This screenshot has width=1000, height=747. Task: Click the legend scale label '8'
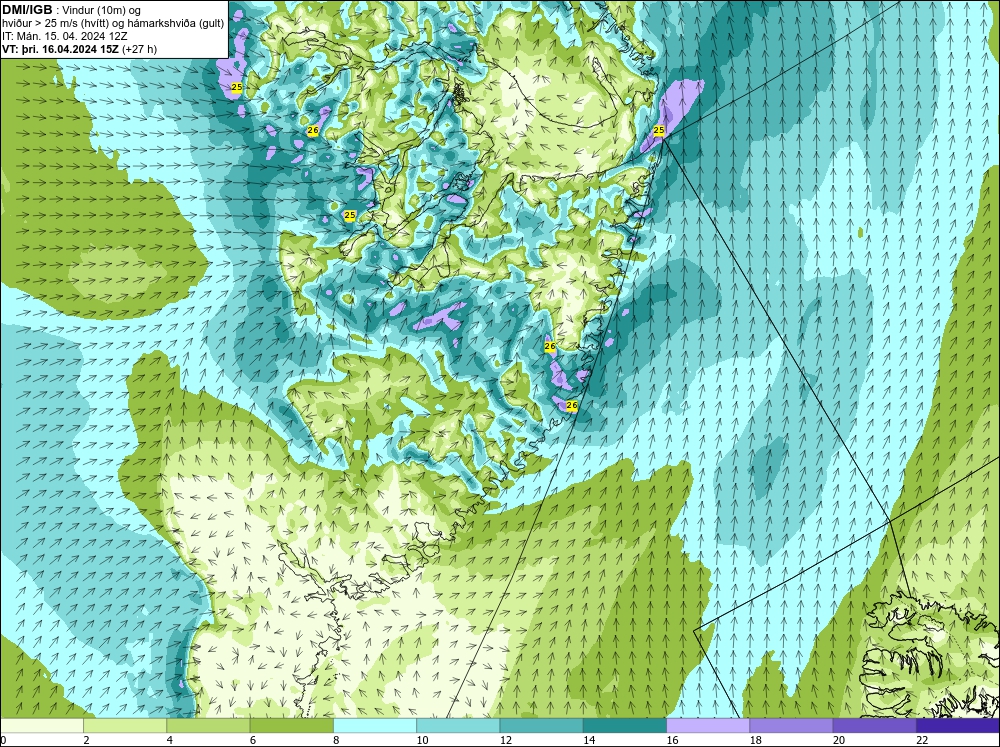(x=337, y=740)
